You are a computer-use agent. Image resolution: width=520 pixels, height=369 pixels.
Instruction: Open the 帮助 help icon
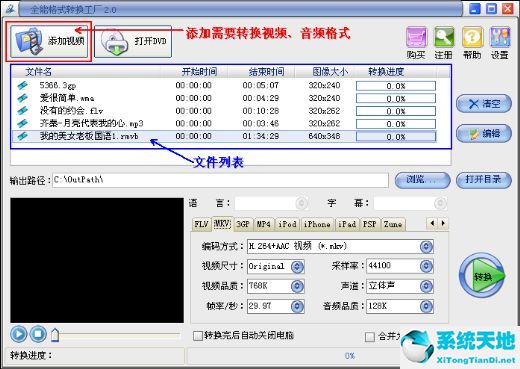click(x=472, y=37)
